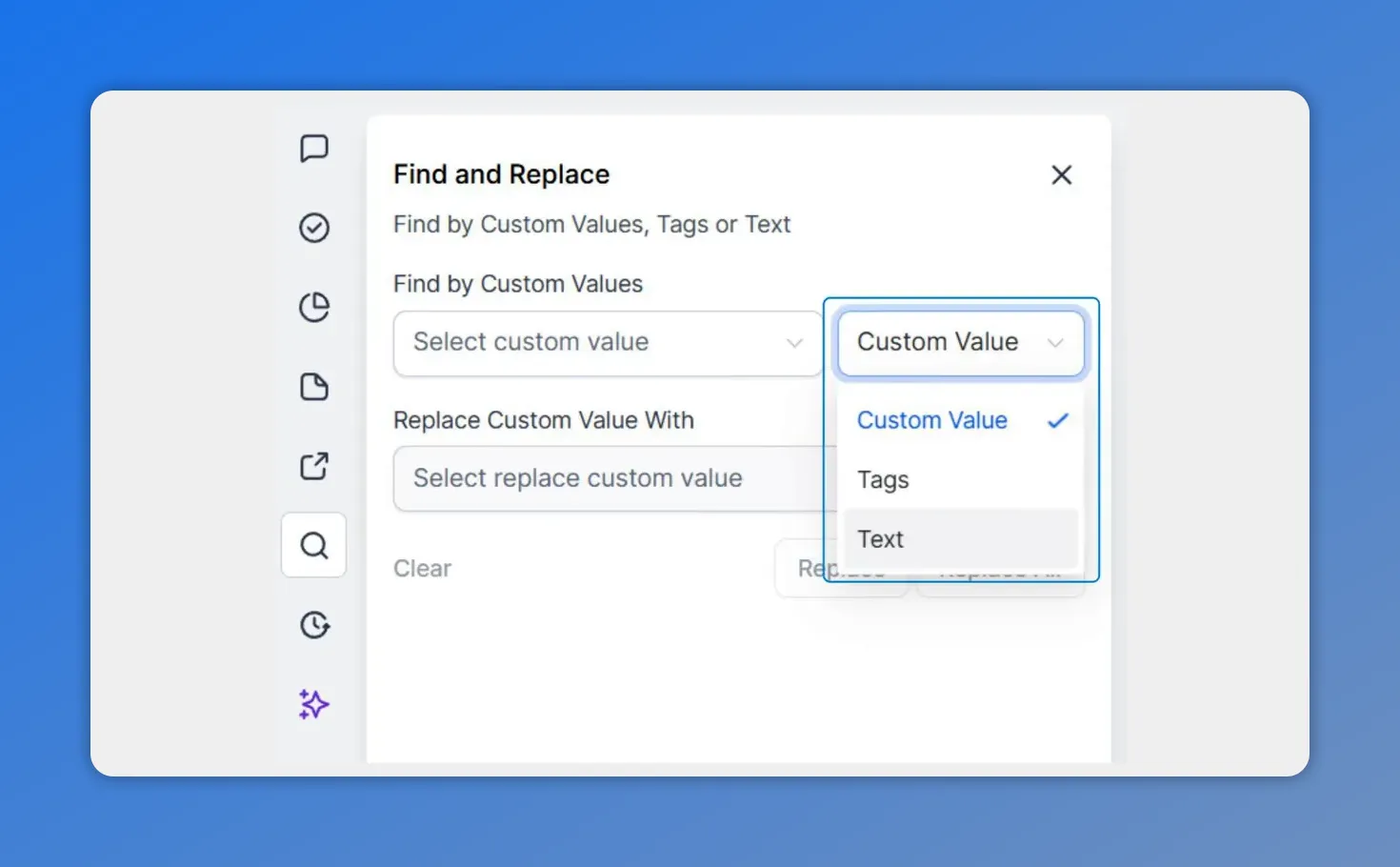Choose Text from the dropdown options
Screen dimensions: 1400x867
[x=880, y=538]
